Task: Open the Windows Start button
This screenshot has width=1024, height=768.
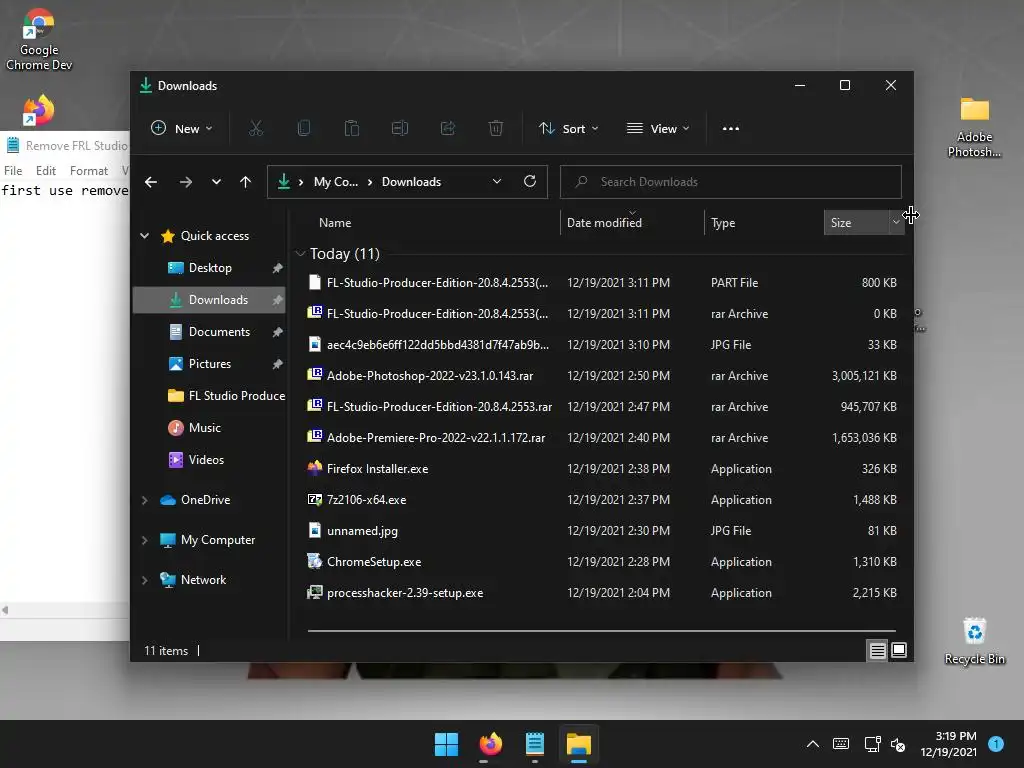Action: (x=447, y=744)
